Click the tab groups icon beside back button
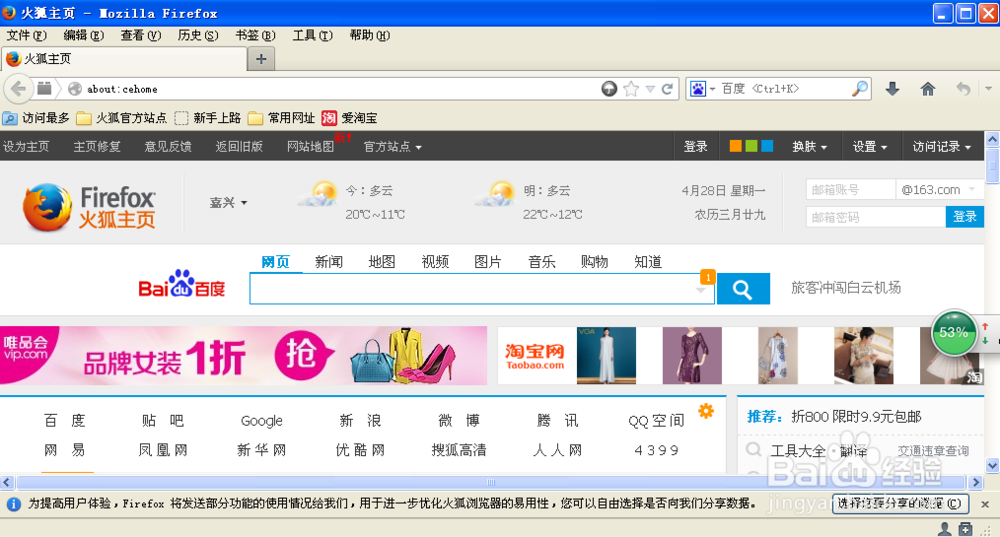1000x537 pixels. tap(44, 88)
